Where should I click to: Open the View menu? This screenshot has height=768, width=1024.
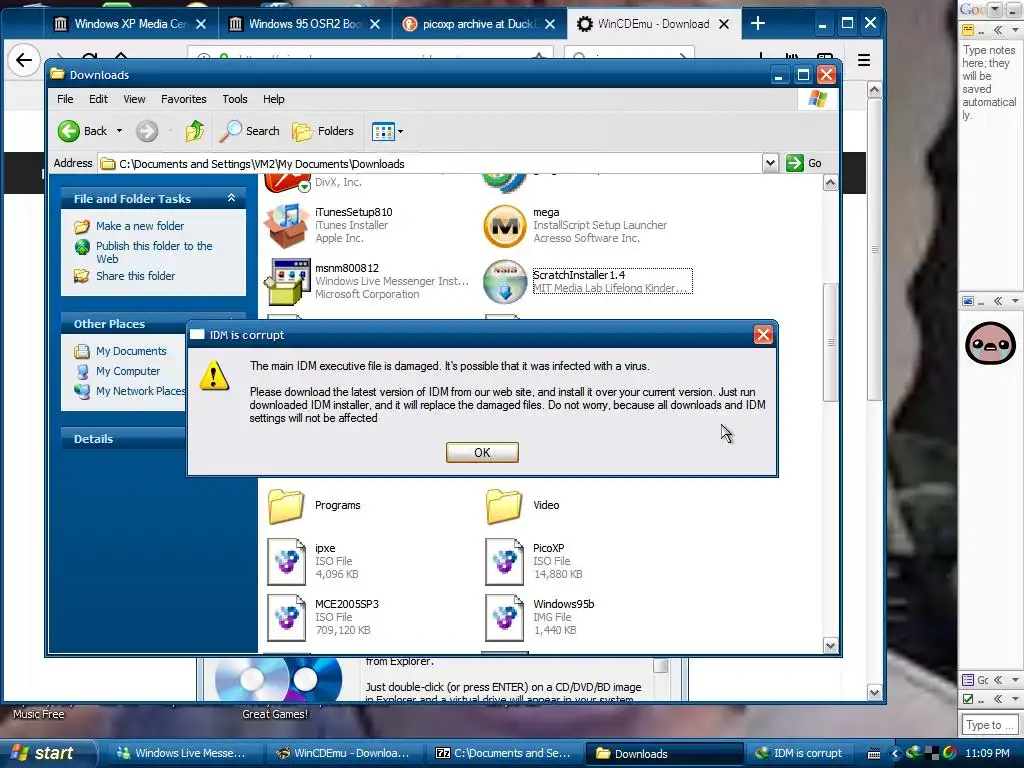tap(134, 99)
